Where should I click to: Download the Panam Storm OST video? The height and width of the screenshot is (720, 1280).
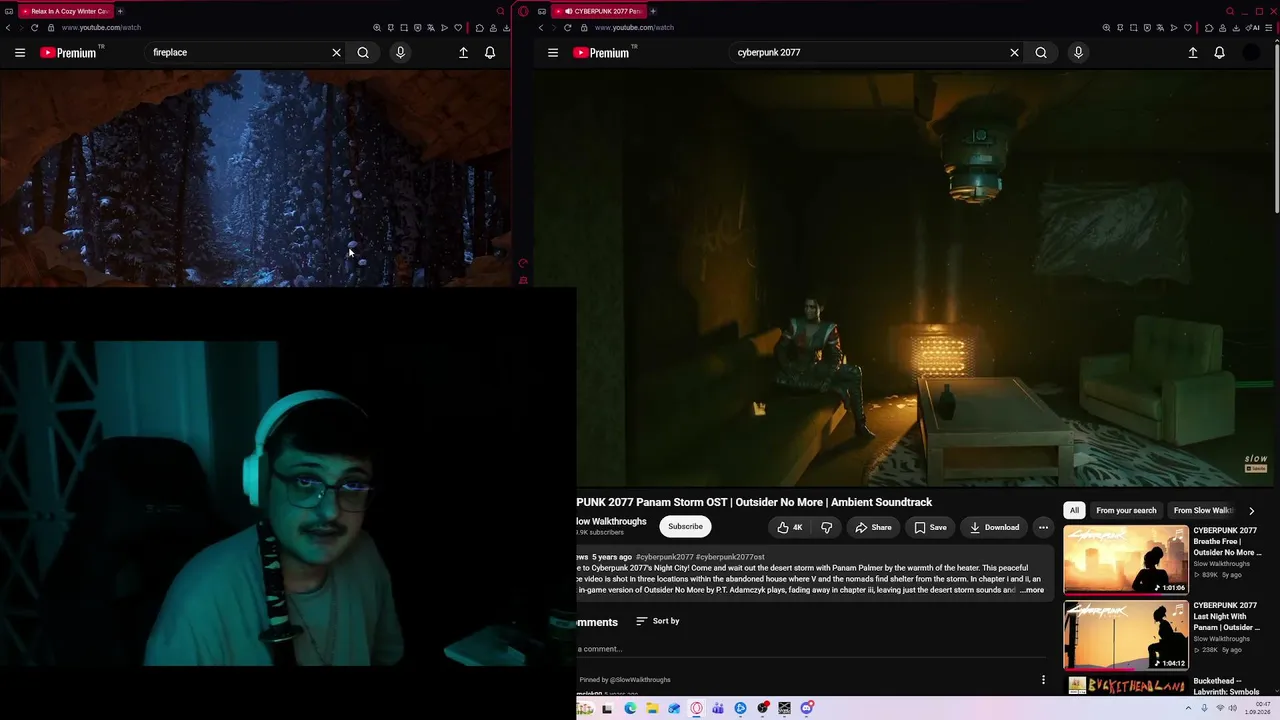click(994, 527)
